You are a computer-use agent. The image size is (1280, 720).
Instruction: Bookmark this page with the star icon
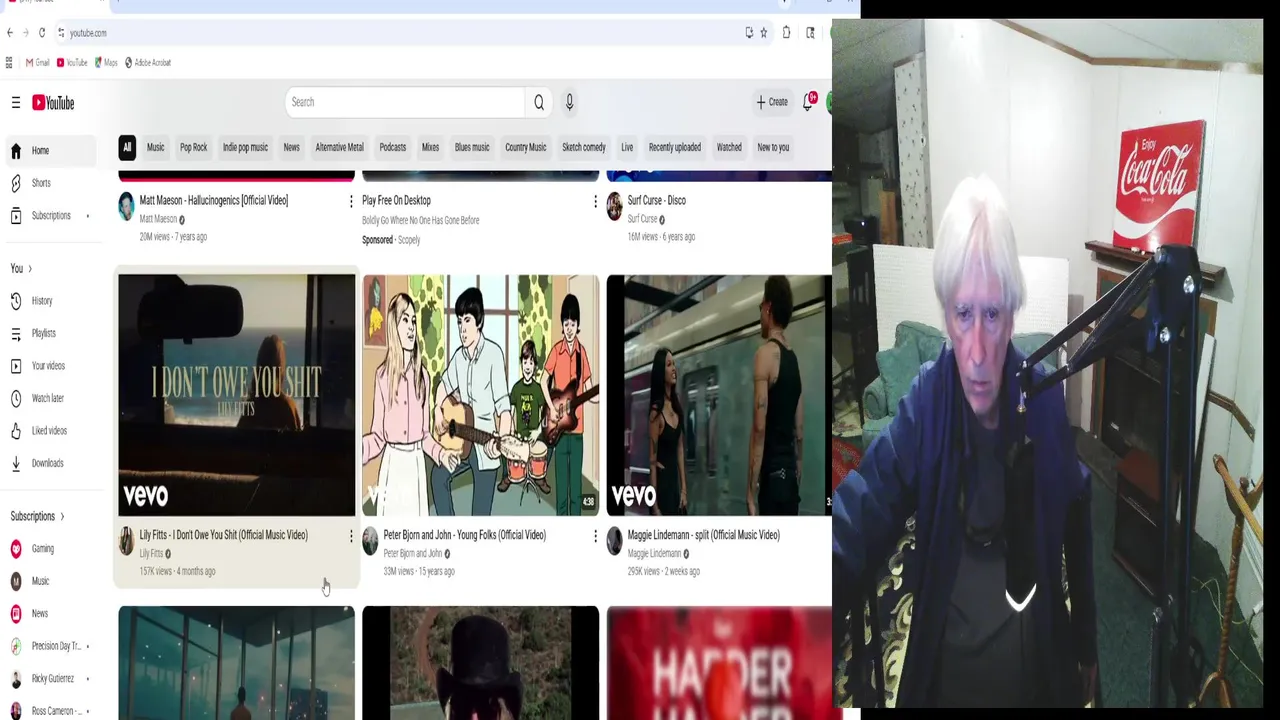click(x=763, y=33)
